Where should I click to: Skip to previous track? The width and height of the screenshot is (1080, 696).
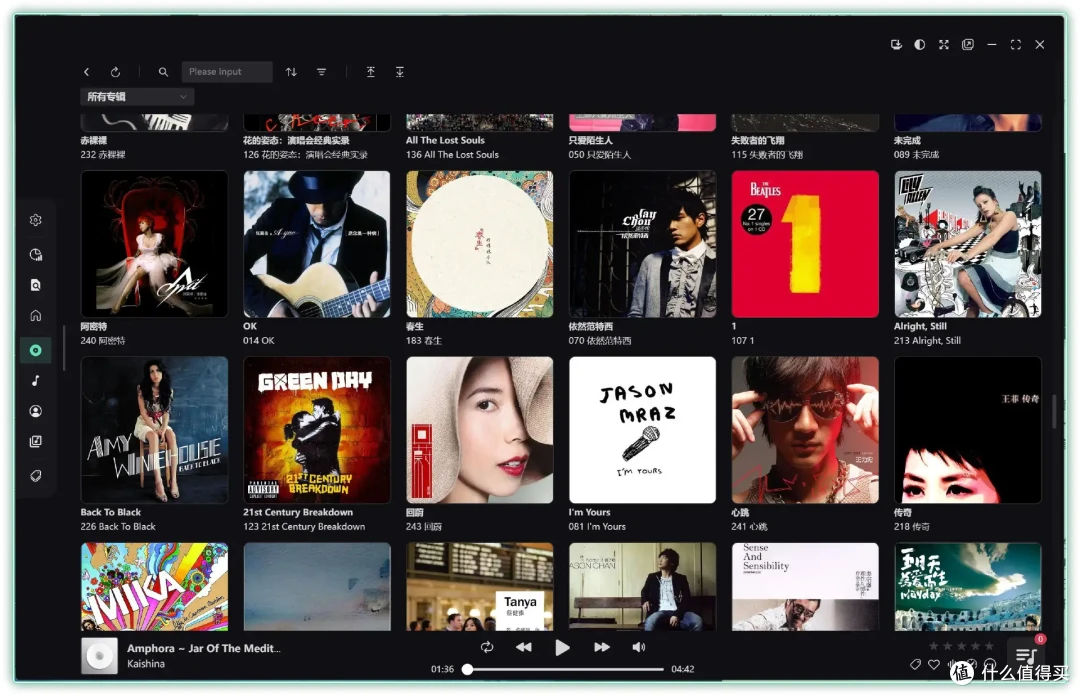coord(523,647)
